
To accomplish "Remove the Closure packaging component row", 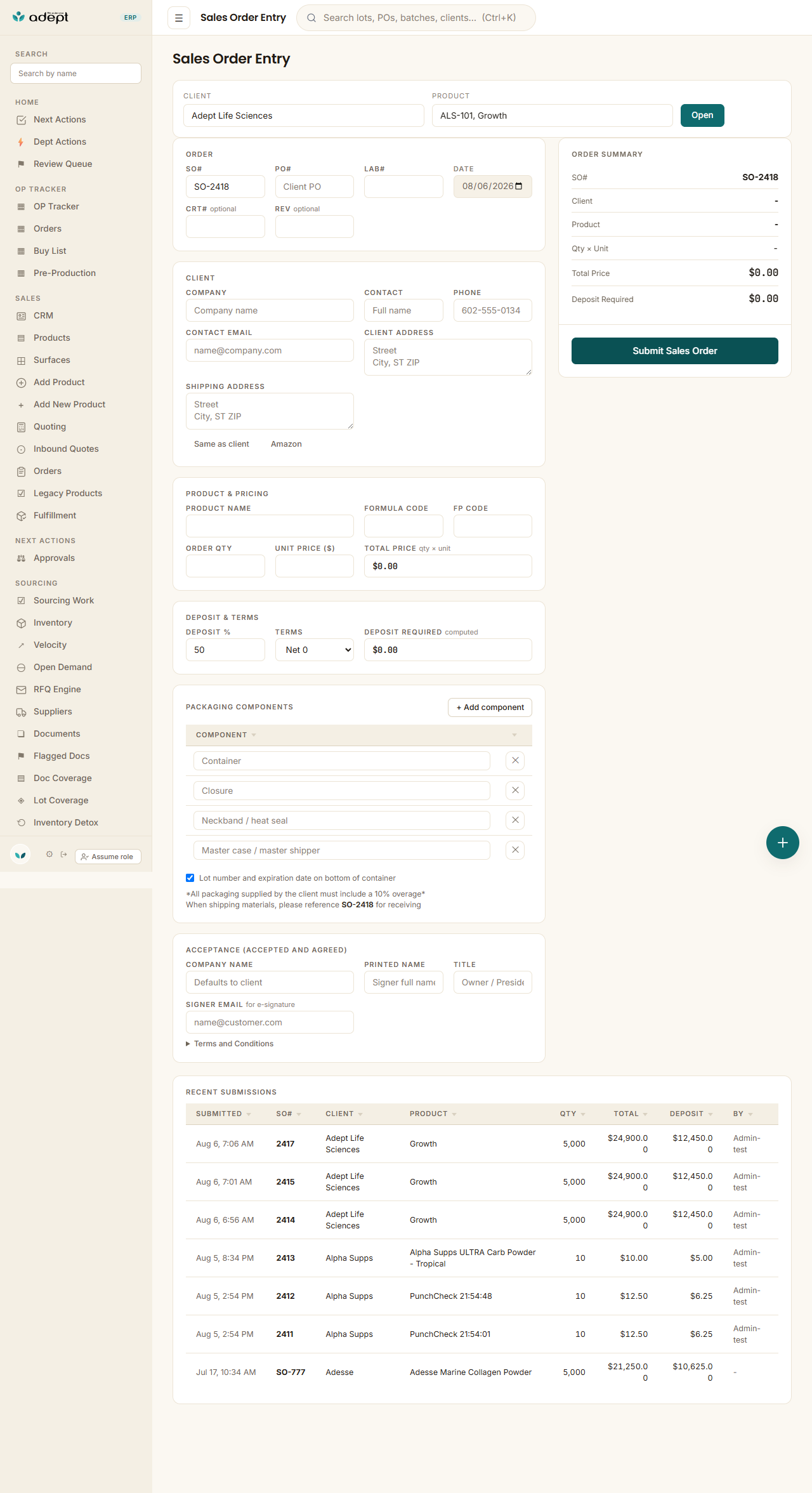I will pos(515,791).
